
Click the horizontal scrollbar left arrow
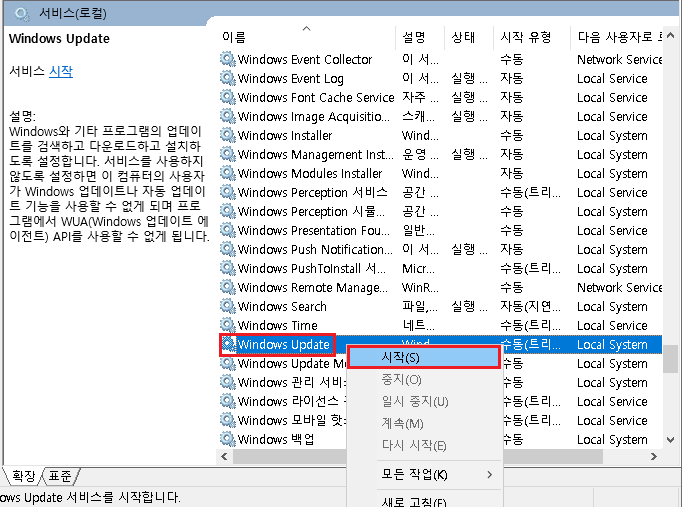(x=224, y=456)
